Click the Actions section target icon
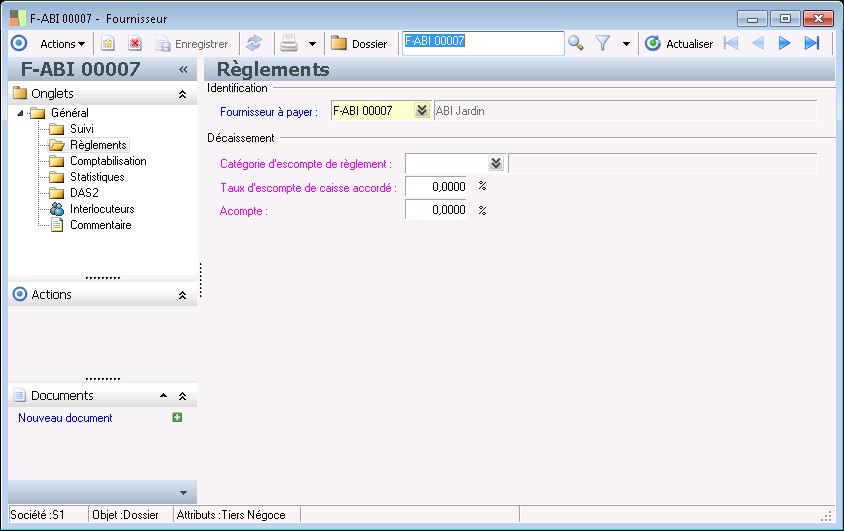This screenshot has height=531, width=844. pos(20,294)
